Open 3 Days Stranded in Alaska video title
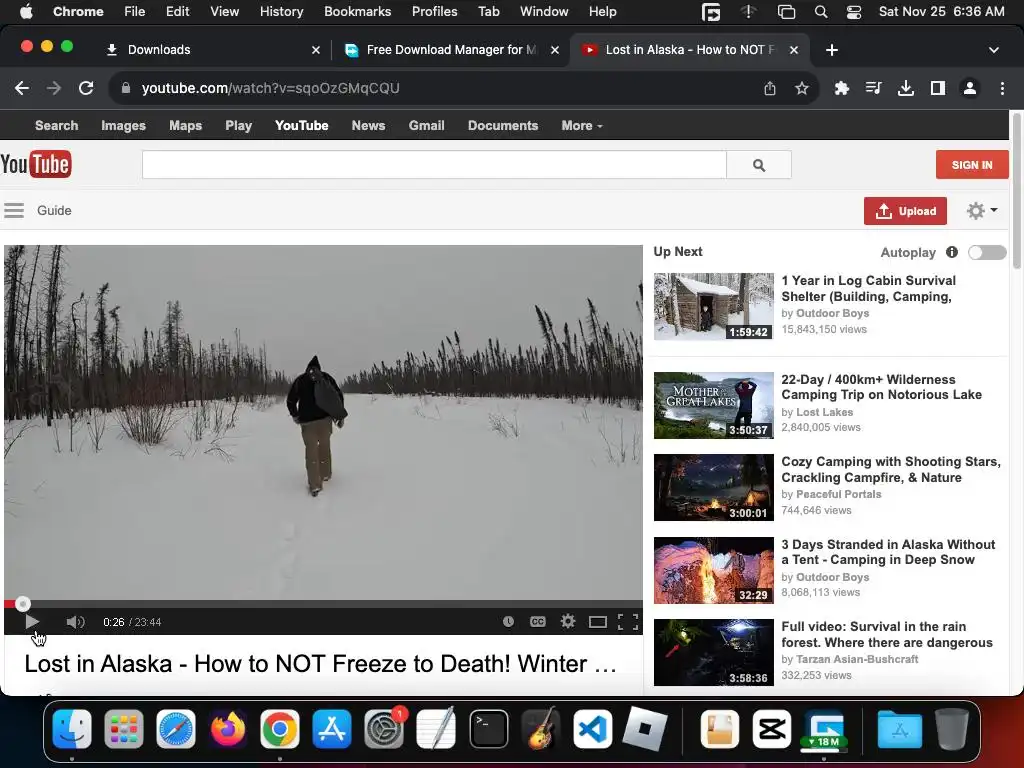Screen dimensions: 1024x768 [x=888, y=552]
